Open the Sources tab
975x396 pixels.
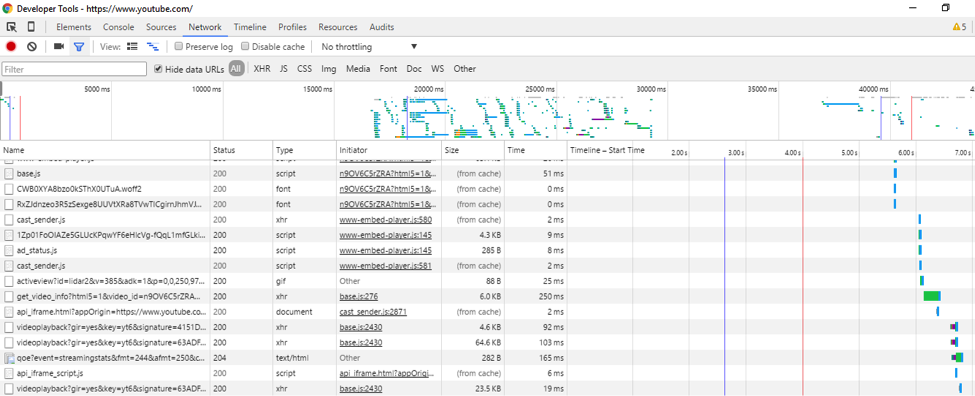(x=162, y=27)
